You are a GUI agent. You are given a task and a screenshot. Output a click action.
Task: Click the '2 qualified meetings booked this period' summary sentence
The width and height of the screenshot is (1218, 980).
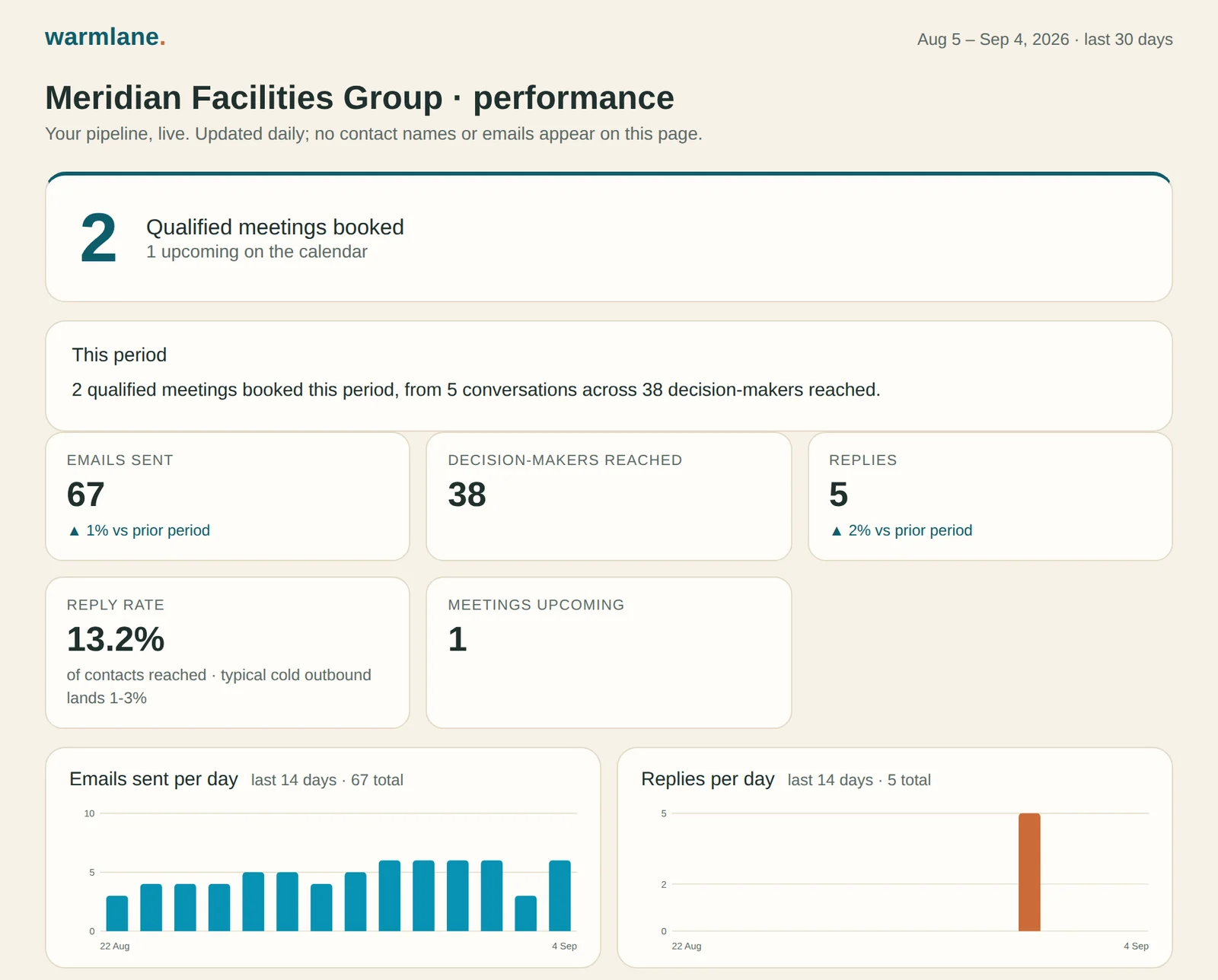[x=476, y=390]
